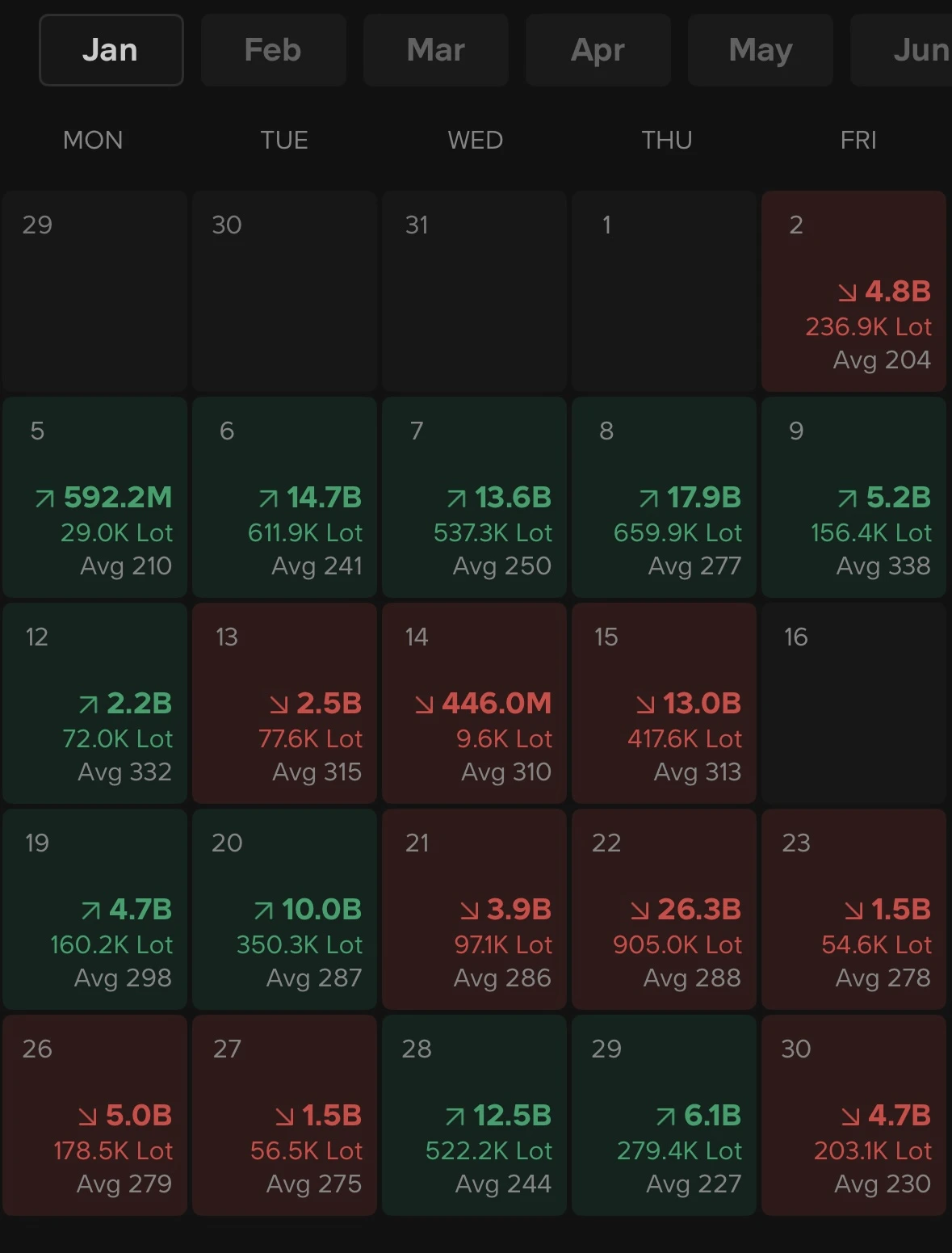This screenshot has height=1253, width=952.
Task: Click the down arrow icon on January 30
Action: [x=850, y=1117]
